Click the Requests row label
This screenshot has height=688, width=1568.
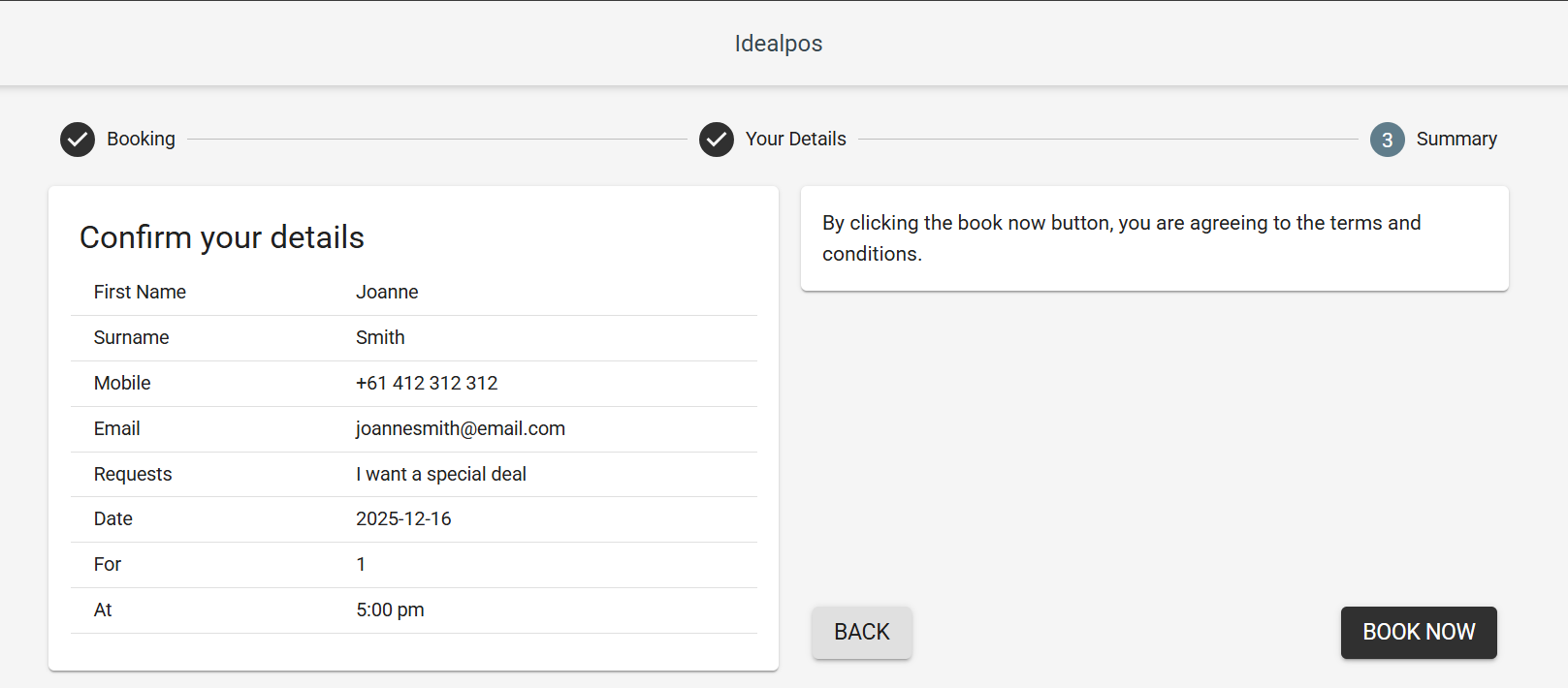pos(133,474)
